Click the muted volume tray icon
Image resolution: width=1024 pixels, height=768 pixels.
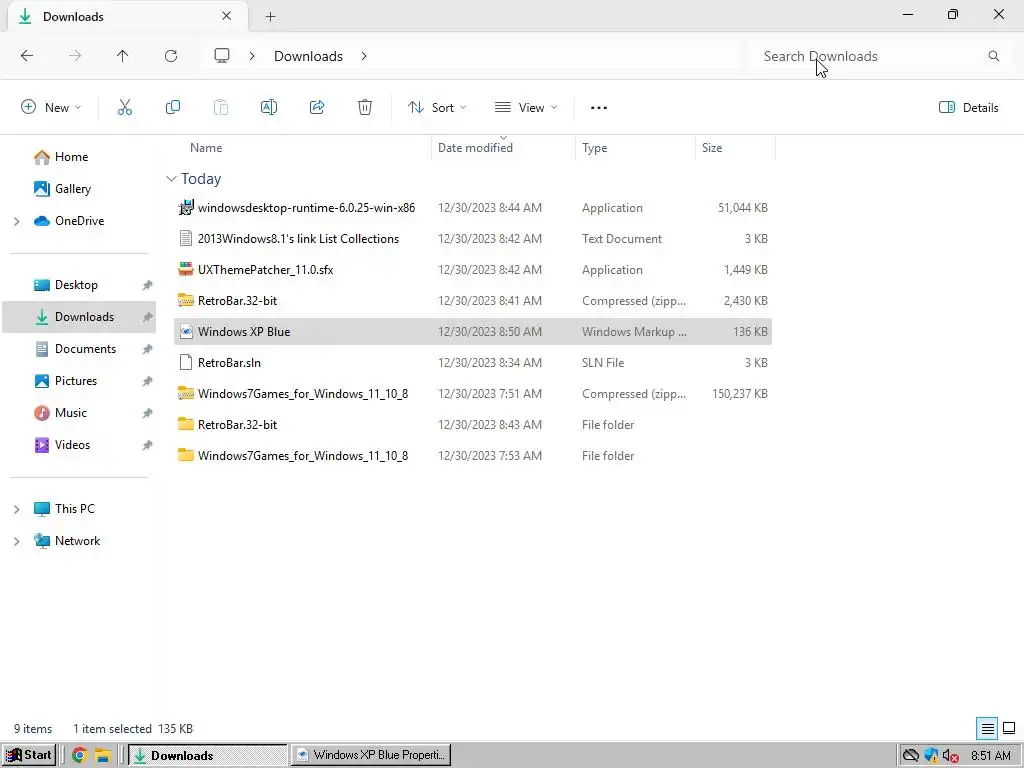[x=952, y=756]
